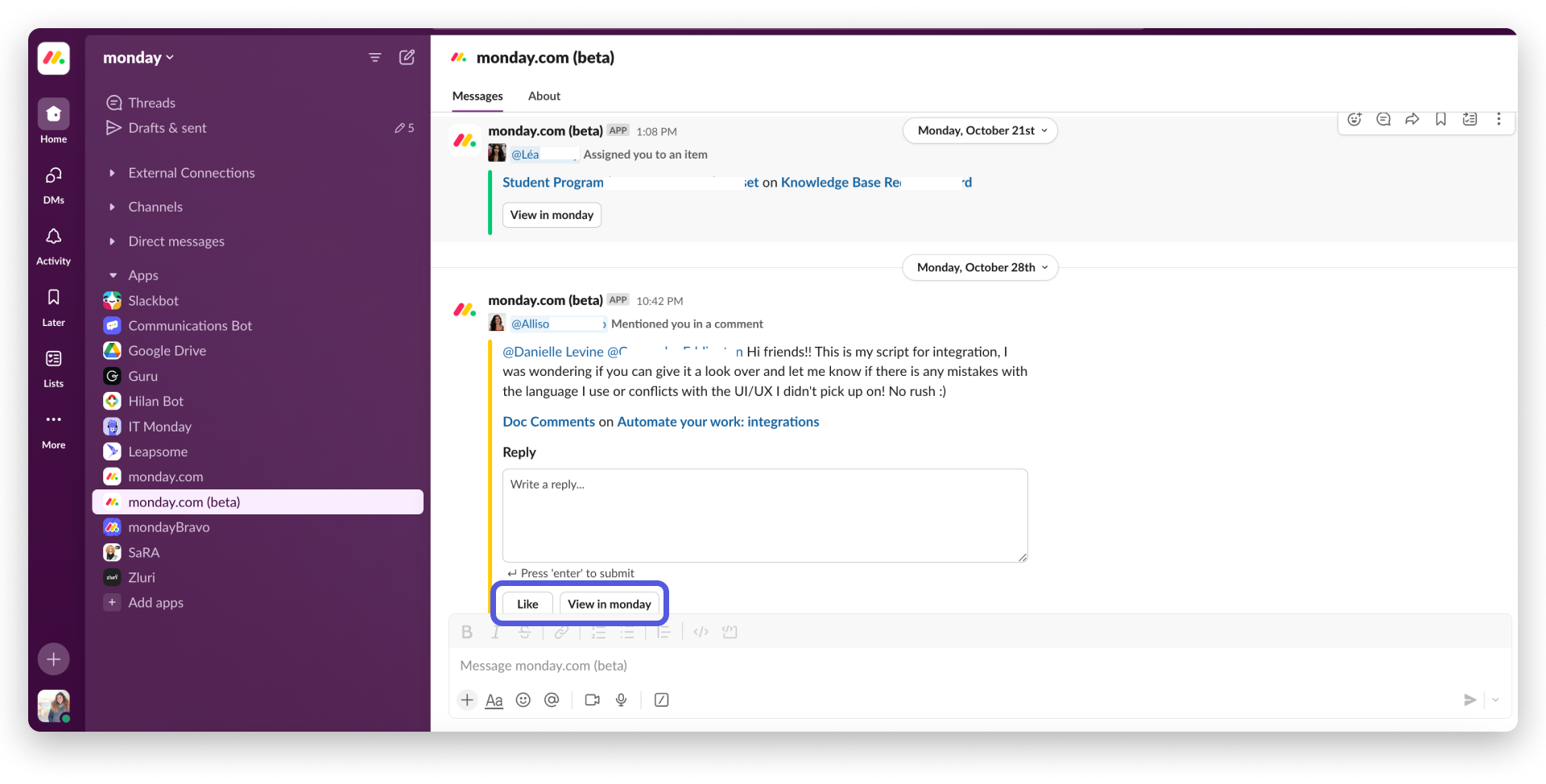Open the Monday, October 21st date dropdown
Image resolution: width=1546 pixels, height=784 pixels.
tap(981, 130)
